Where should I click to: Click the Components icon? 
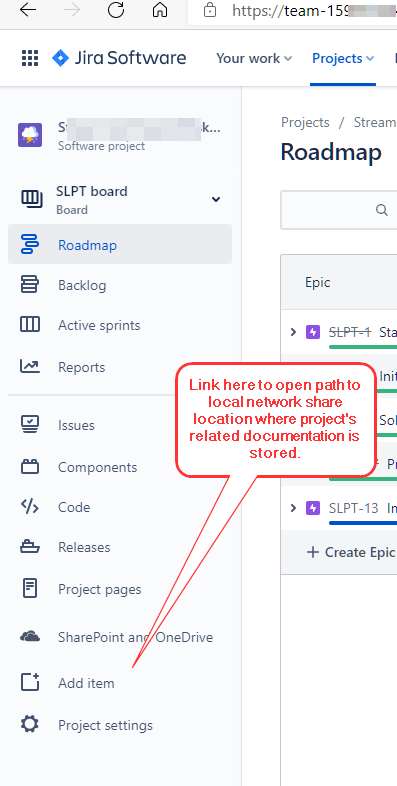(x=30, y=467)
